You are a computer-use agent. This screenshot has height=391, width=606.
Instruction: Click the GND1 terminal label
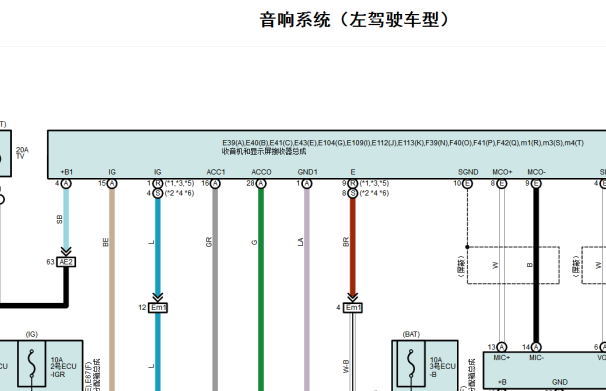[308, 172]
